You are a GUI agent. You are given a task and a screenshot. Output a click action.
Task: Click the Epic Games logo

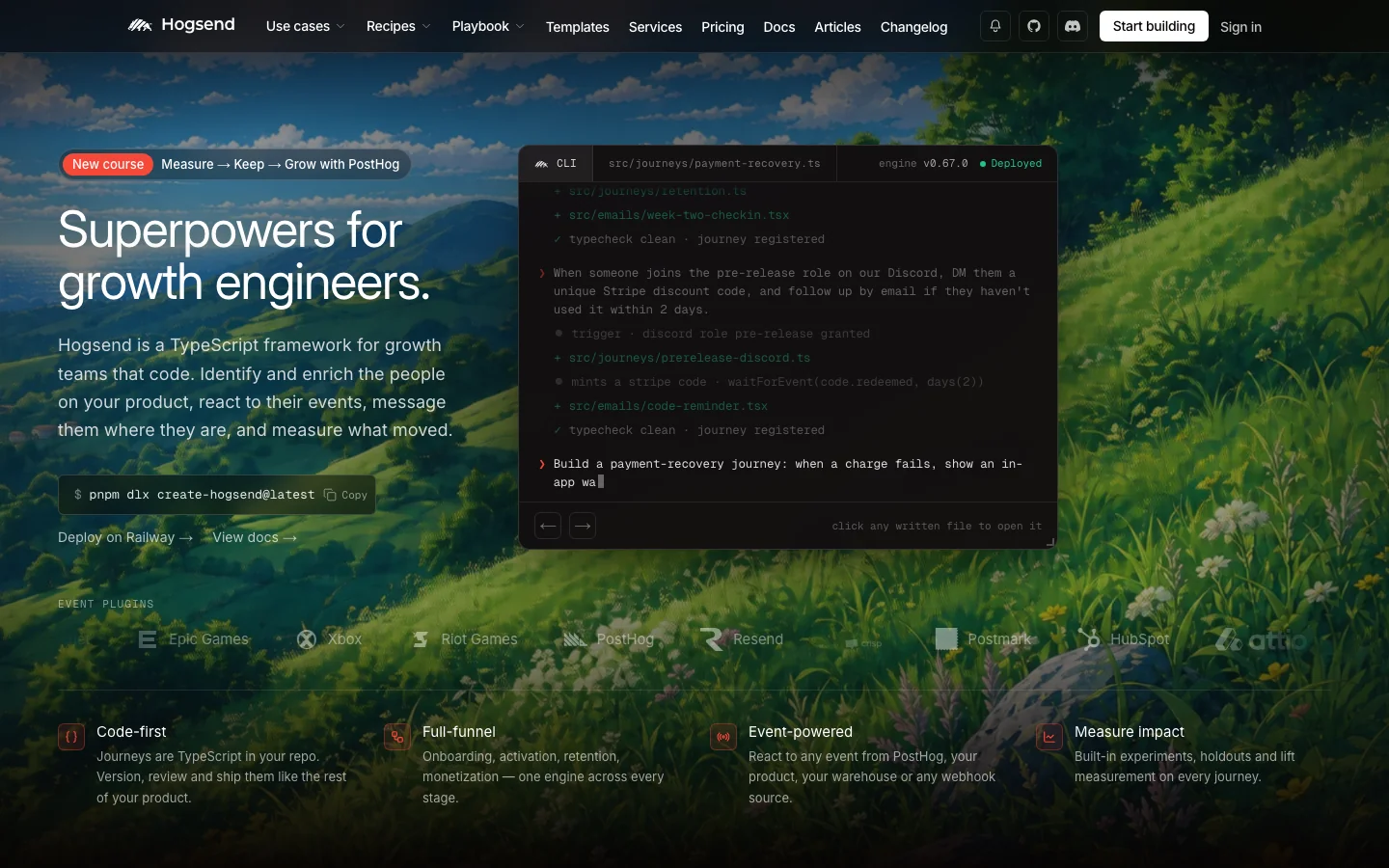point(194,639)
